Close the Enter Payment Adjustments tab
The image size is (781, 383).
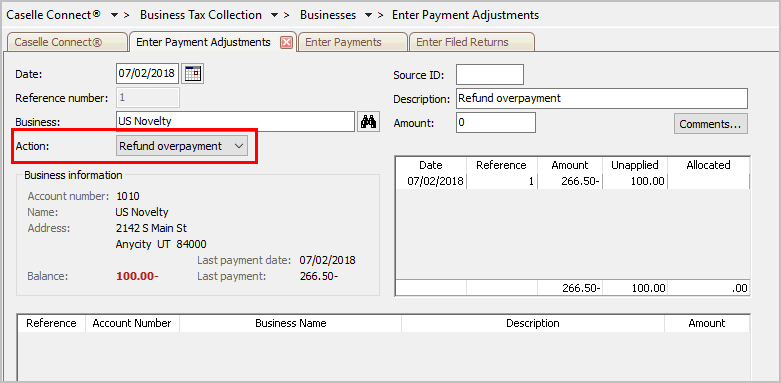click(286, 43)
